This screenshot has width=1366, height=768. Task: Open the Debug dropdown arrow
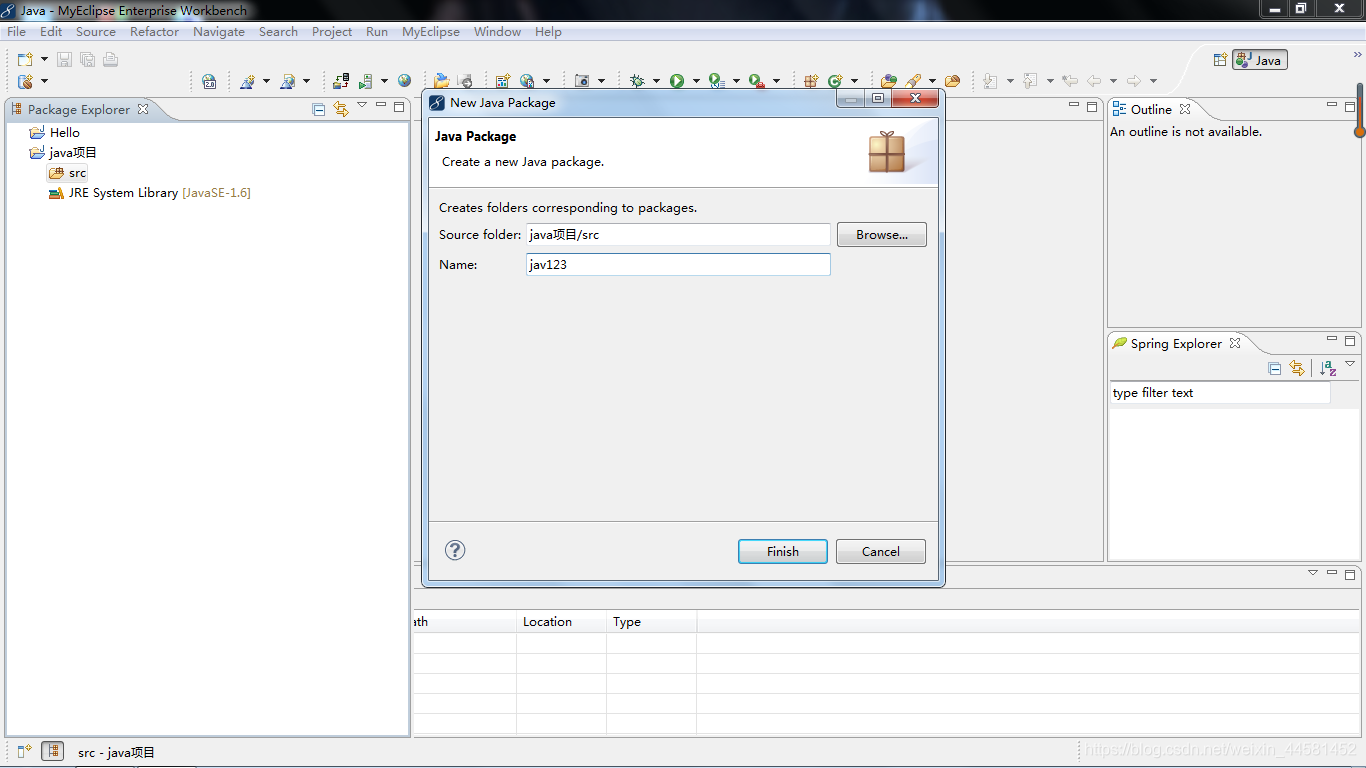point(656,81)
